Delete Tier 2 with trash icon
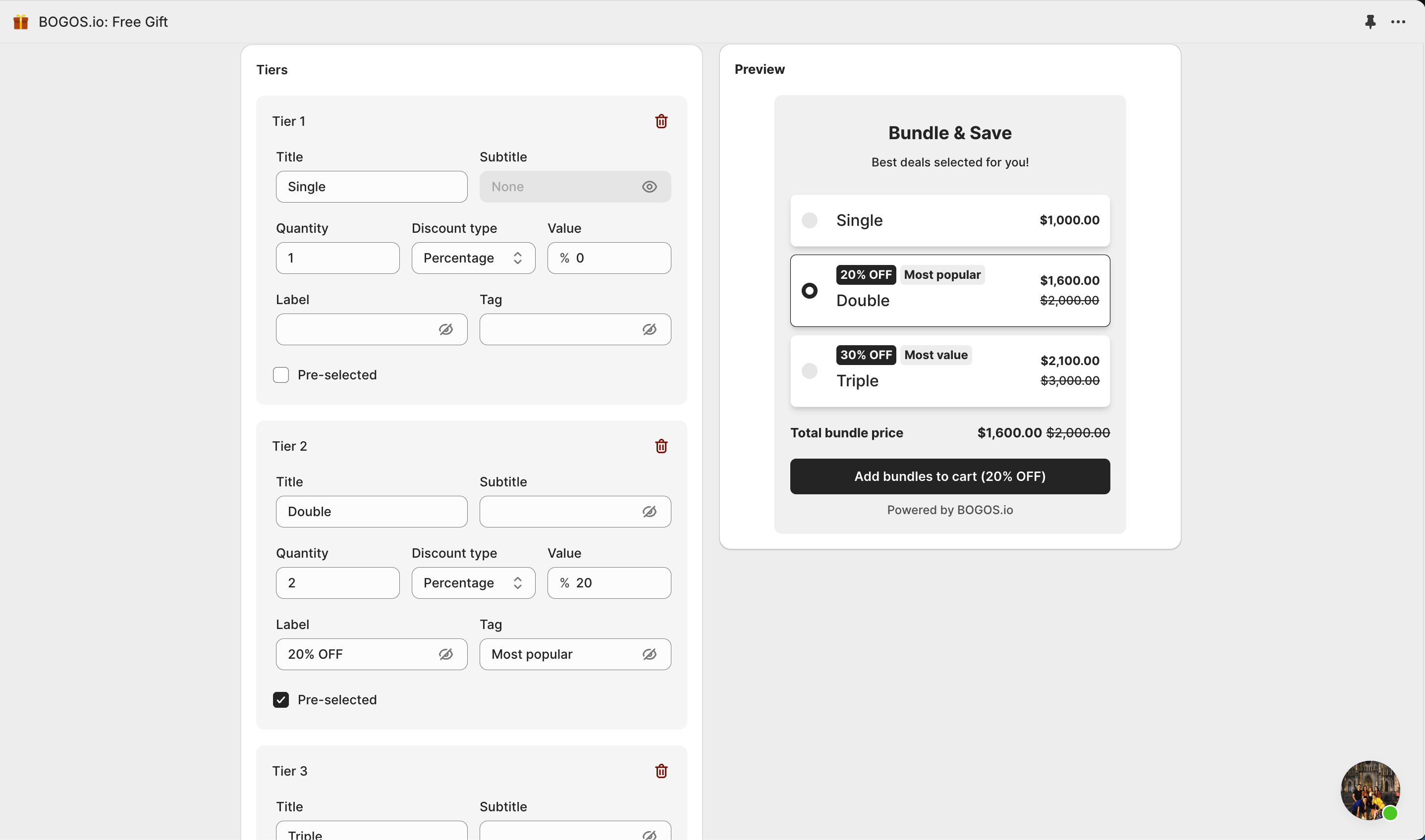The image size is (1425, 840). [660, 446]
